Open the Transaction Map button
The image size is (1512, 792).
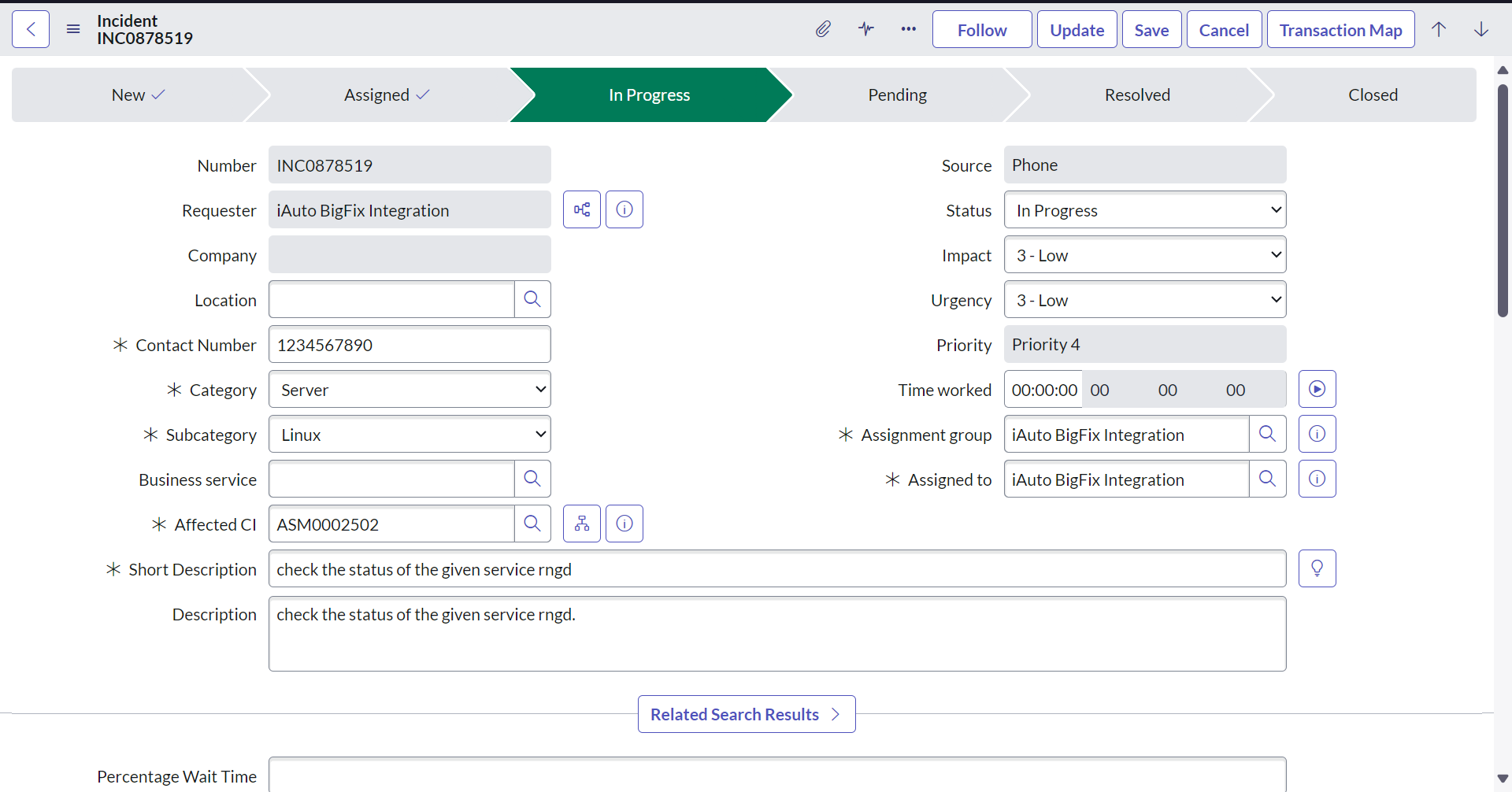pyautogui.click(x=1340, y=30)
